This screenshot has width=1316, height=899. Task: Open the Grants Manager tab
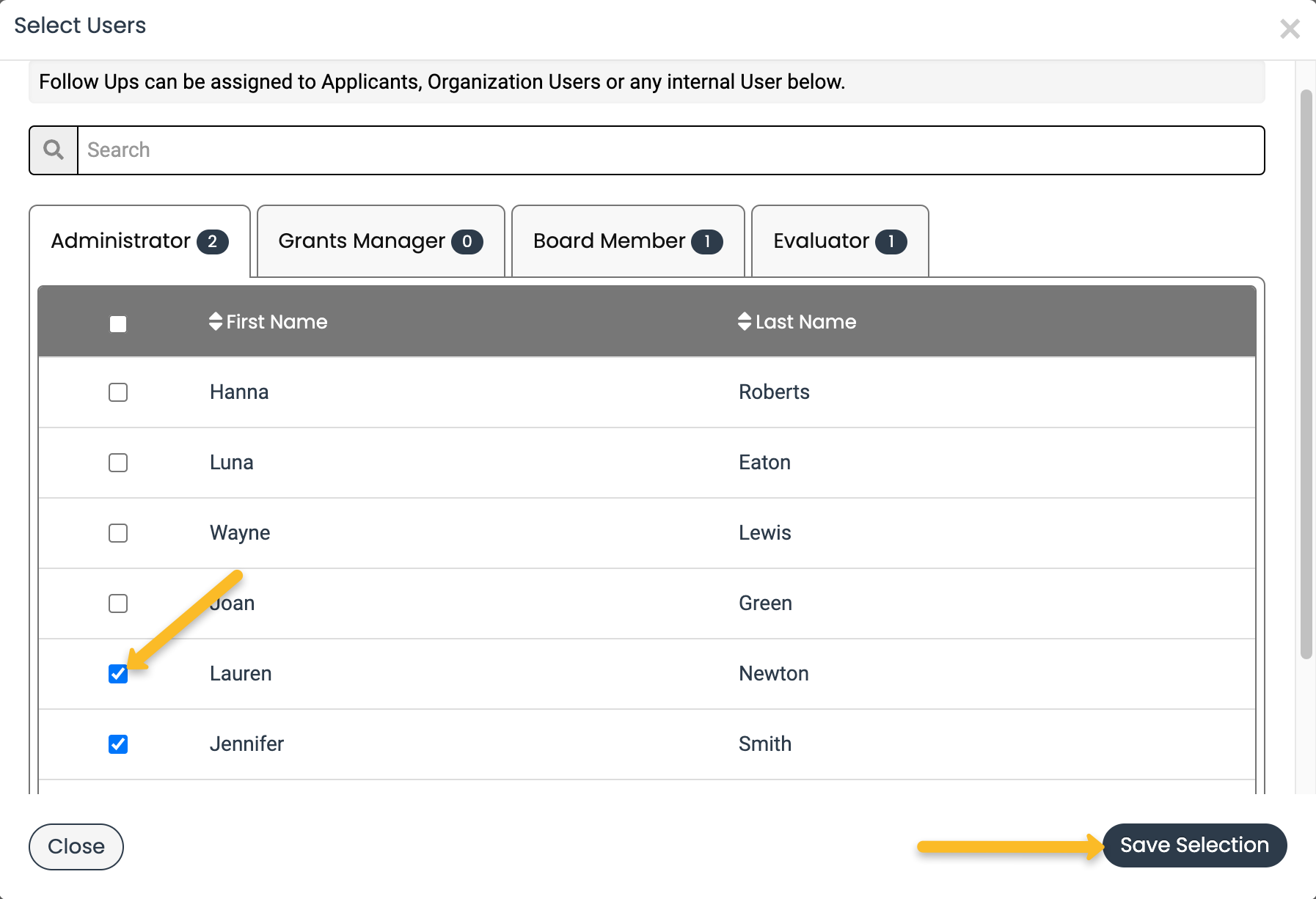[381, 241]
